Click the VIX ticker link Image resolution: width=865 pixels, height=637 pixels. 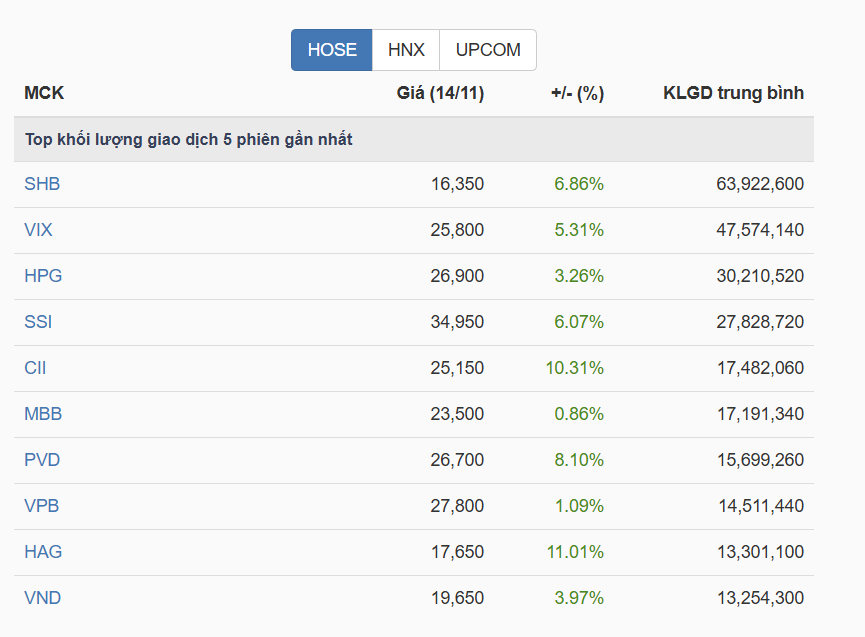[38, 230]
